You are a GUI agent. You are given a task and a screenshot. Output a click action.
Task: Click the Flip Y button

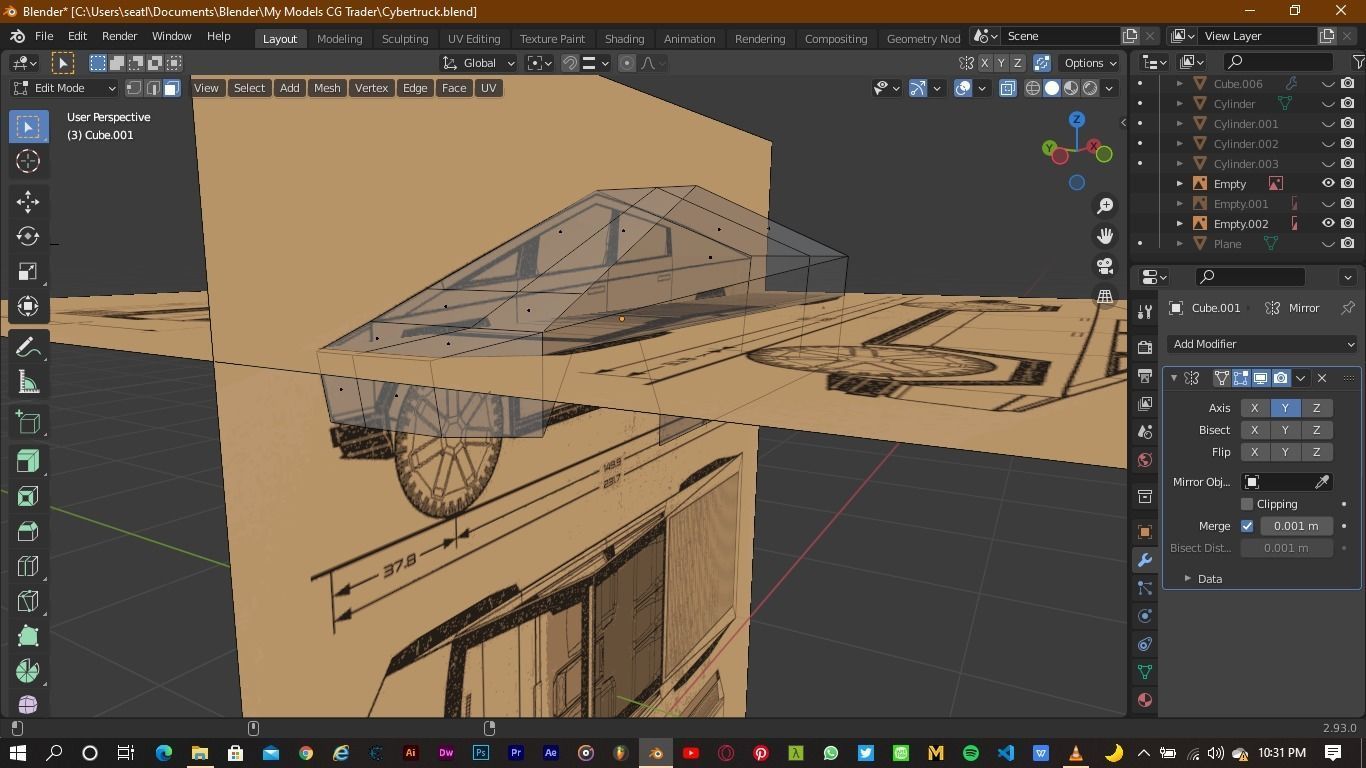[1286, 452]
